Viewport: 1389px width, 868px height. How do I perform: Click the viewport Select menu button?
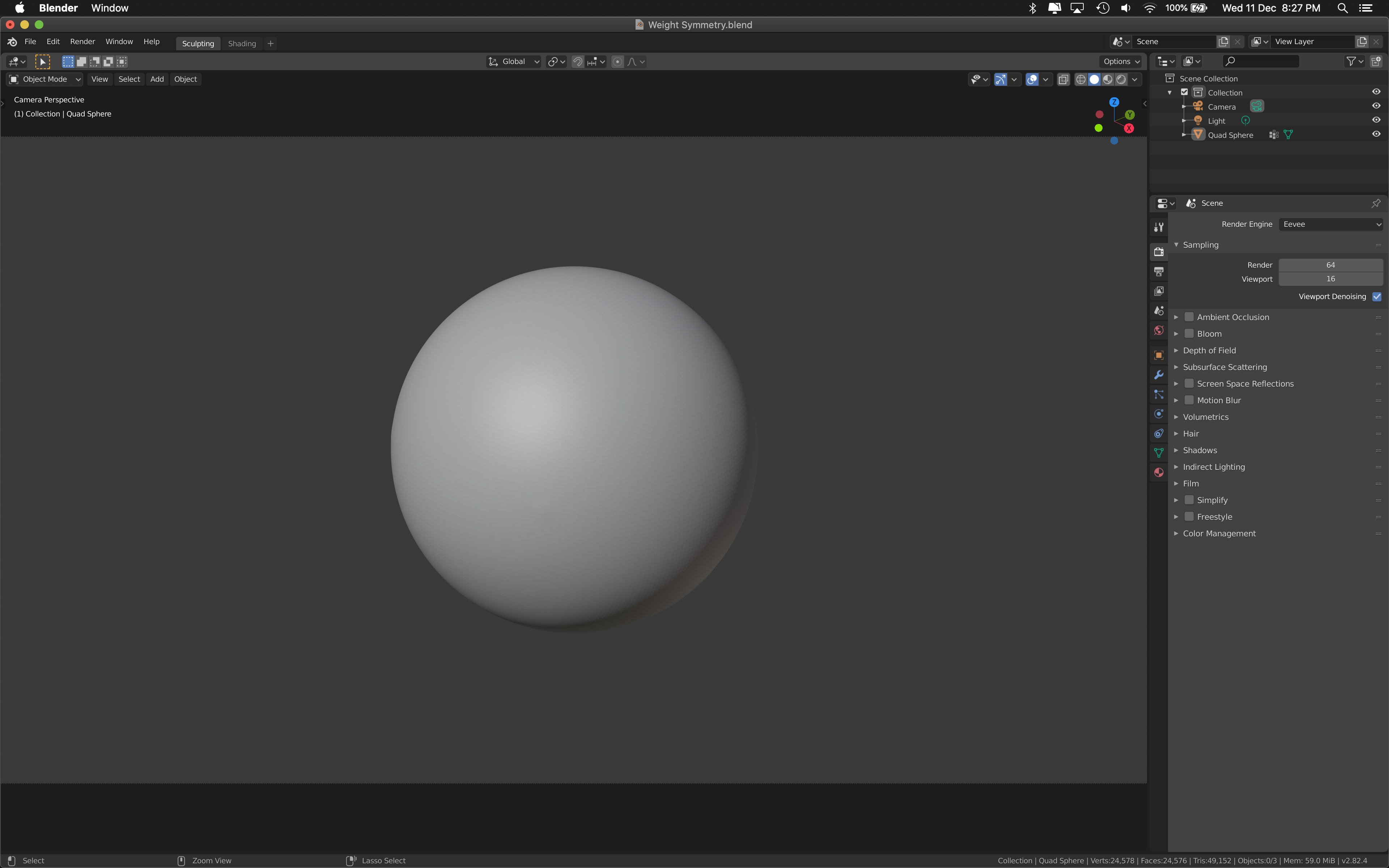(129, 79)
